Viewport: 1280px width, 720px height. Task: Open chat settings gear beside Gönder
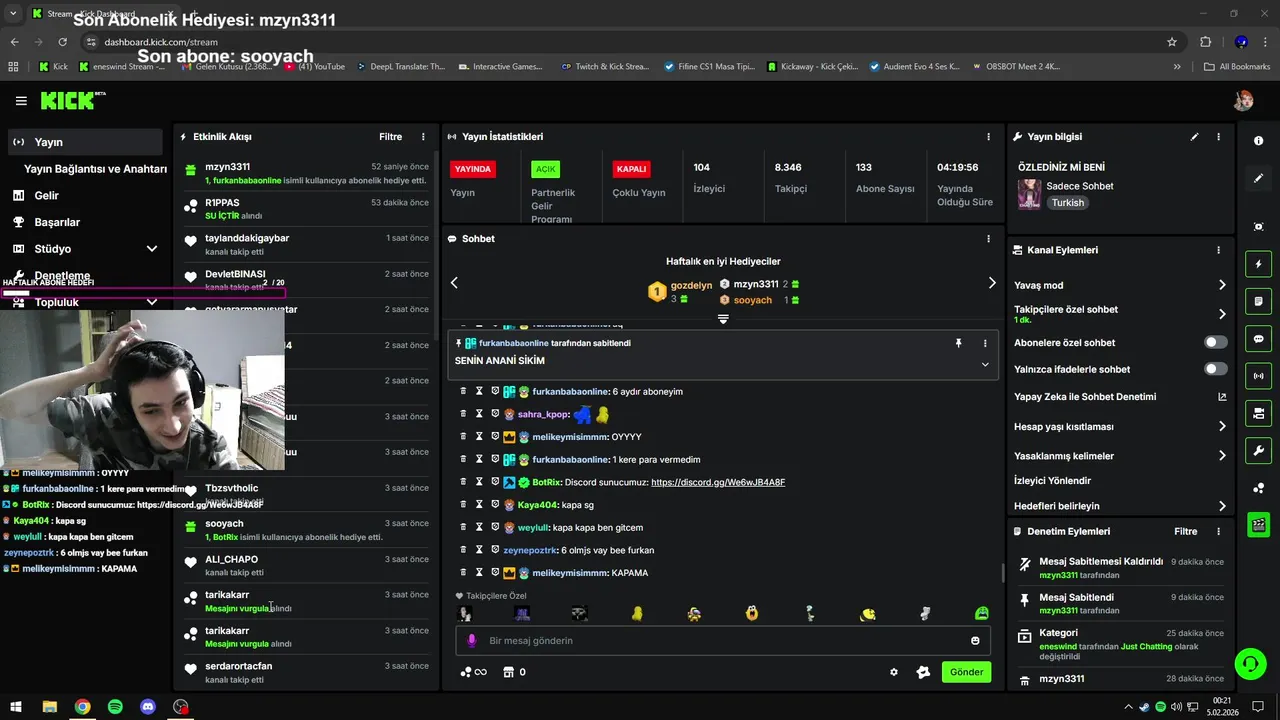coord(894,672)
